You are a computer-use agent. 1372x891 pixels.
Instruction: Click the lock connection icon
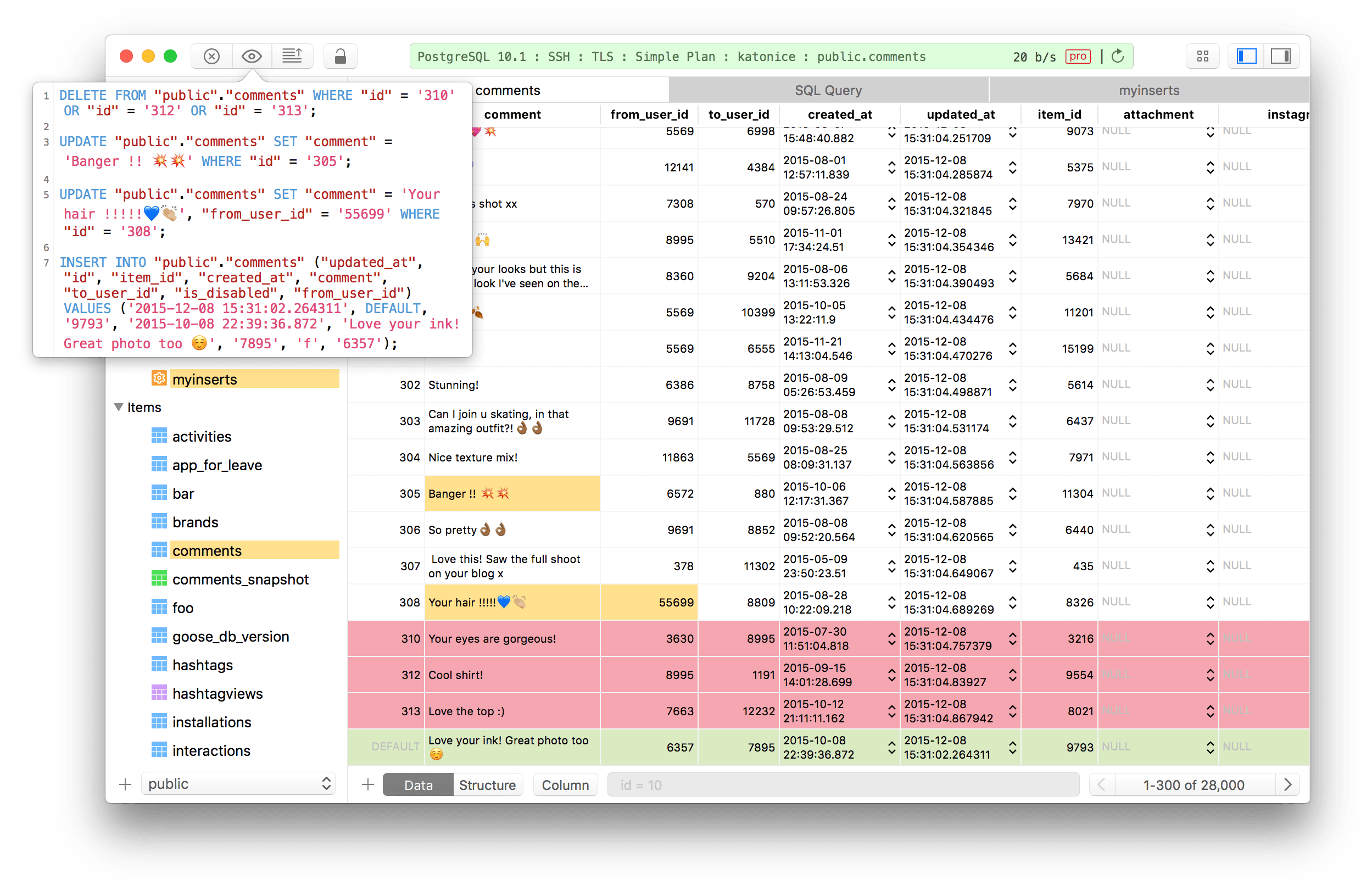click(340, 56)
